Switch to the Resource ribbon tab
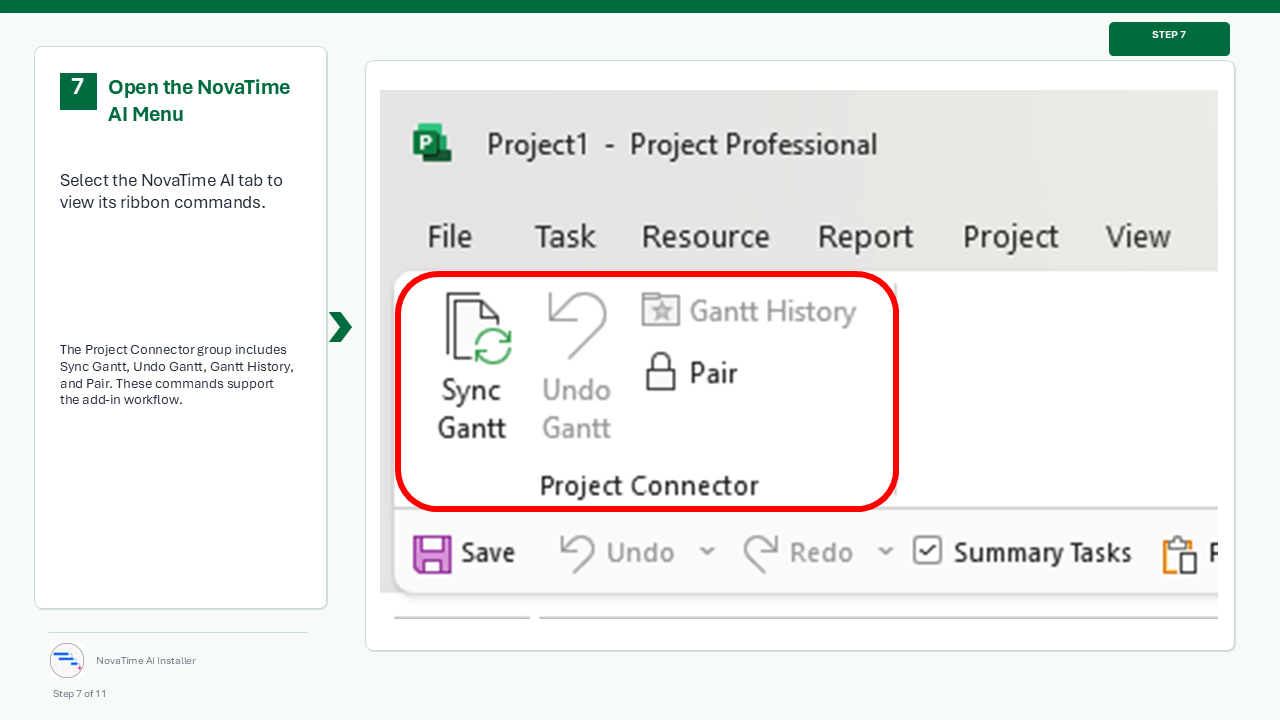 tap(705, 237)
